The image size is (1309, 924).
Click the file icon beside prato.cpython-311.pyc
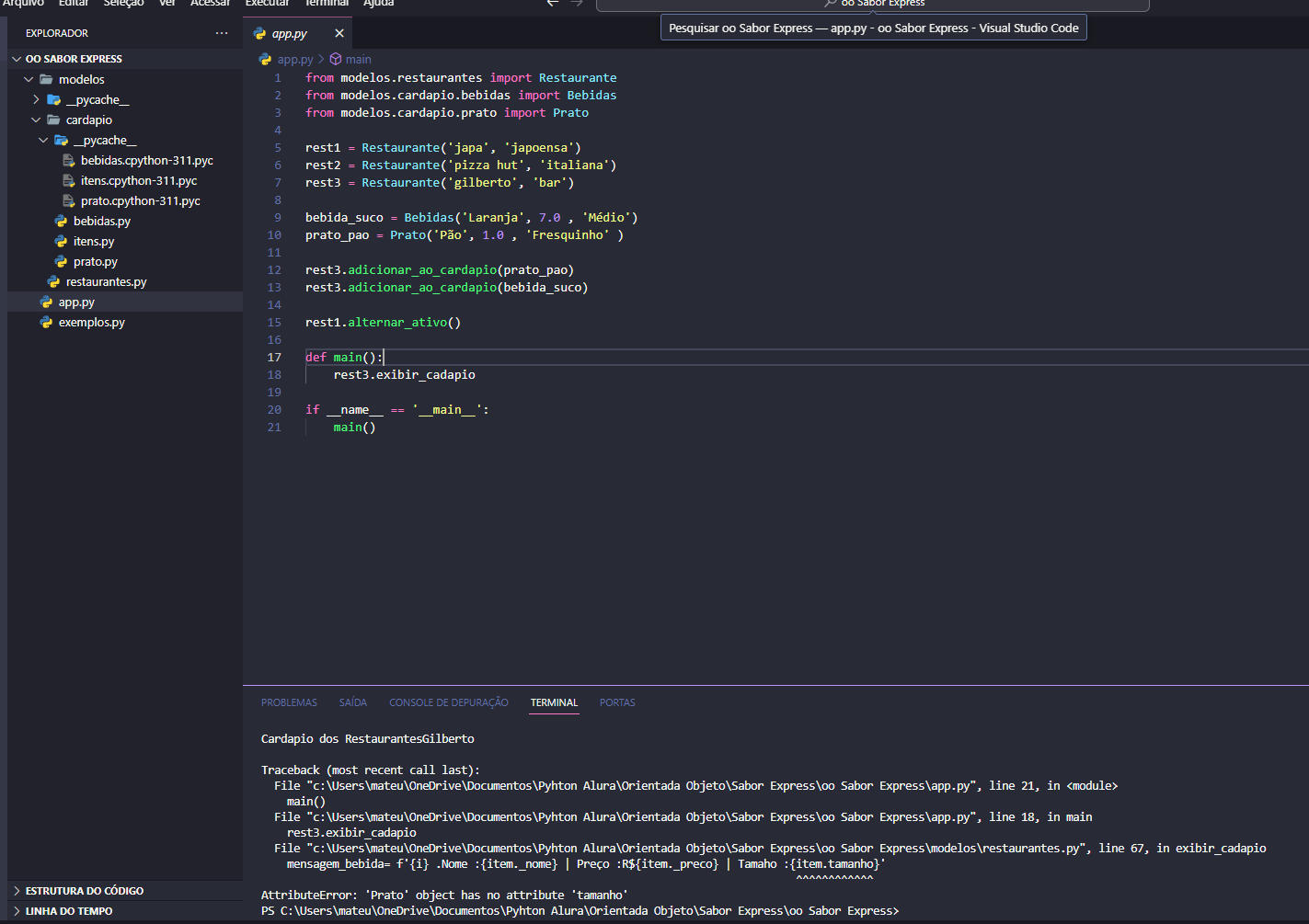[x=68, y=200]
